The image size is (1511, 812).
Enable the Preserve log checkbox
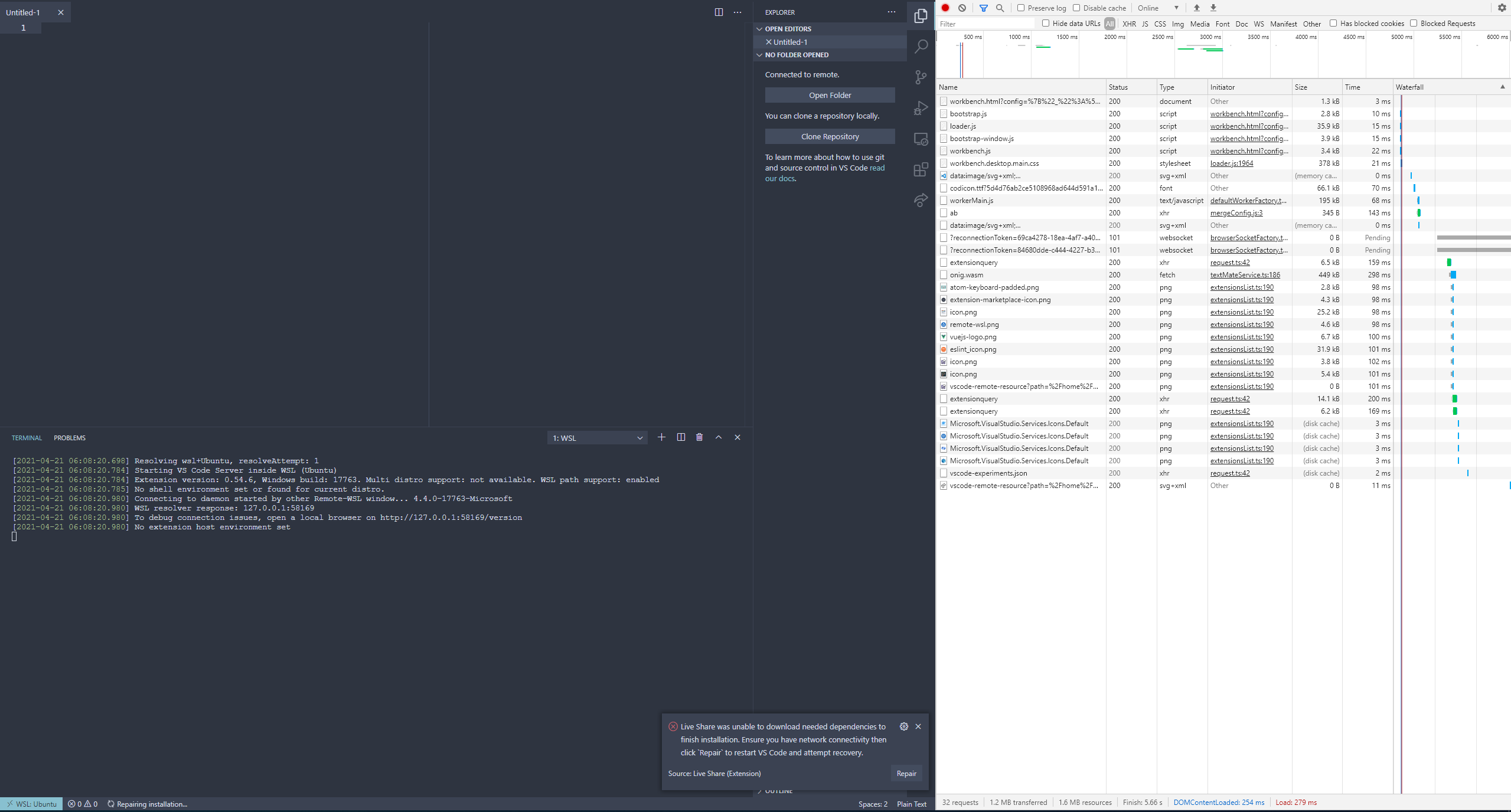1021,8
